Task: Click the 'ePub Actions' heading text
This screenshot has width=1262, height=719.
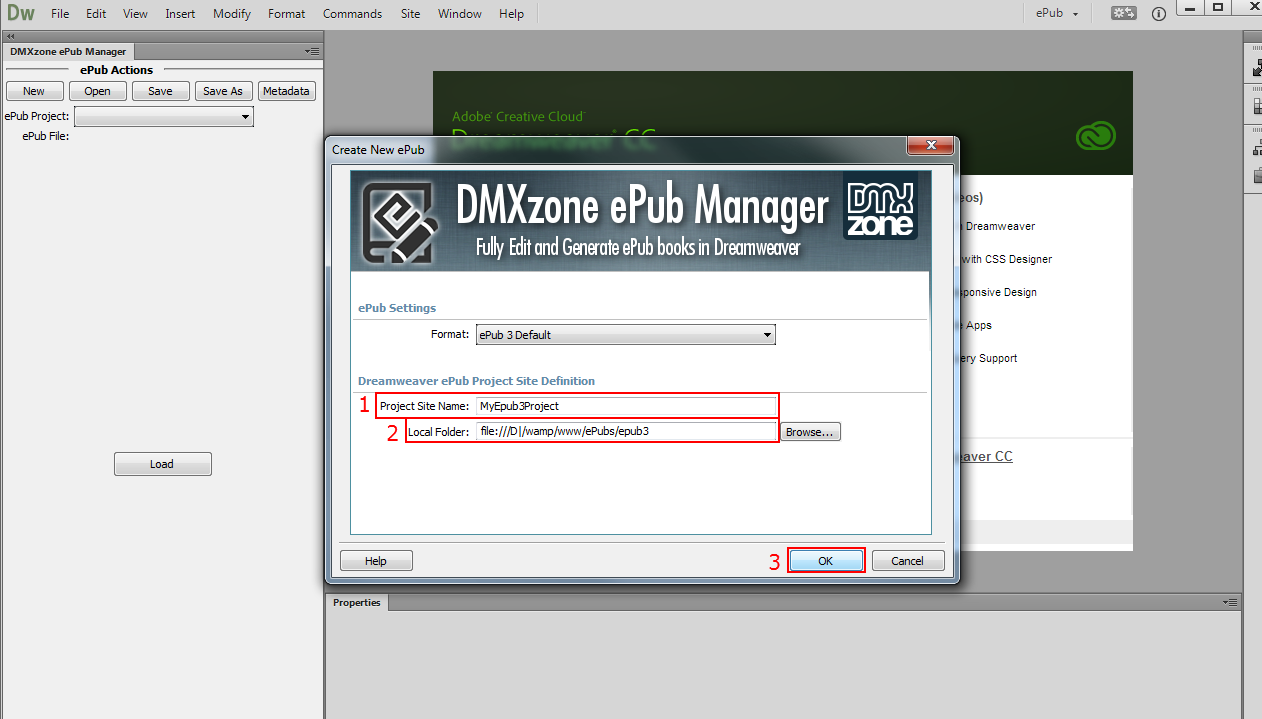Action: coord(117,70)
